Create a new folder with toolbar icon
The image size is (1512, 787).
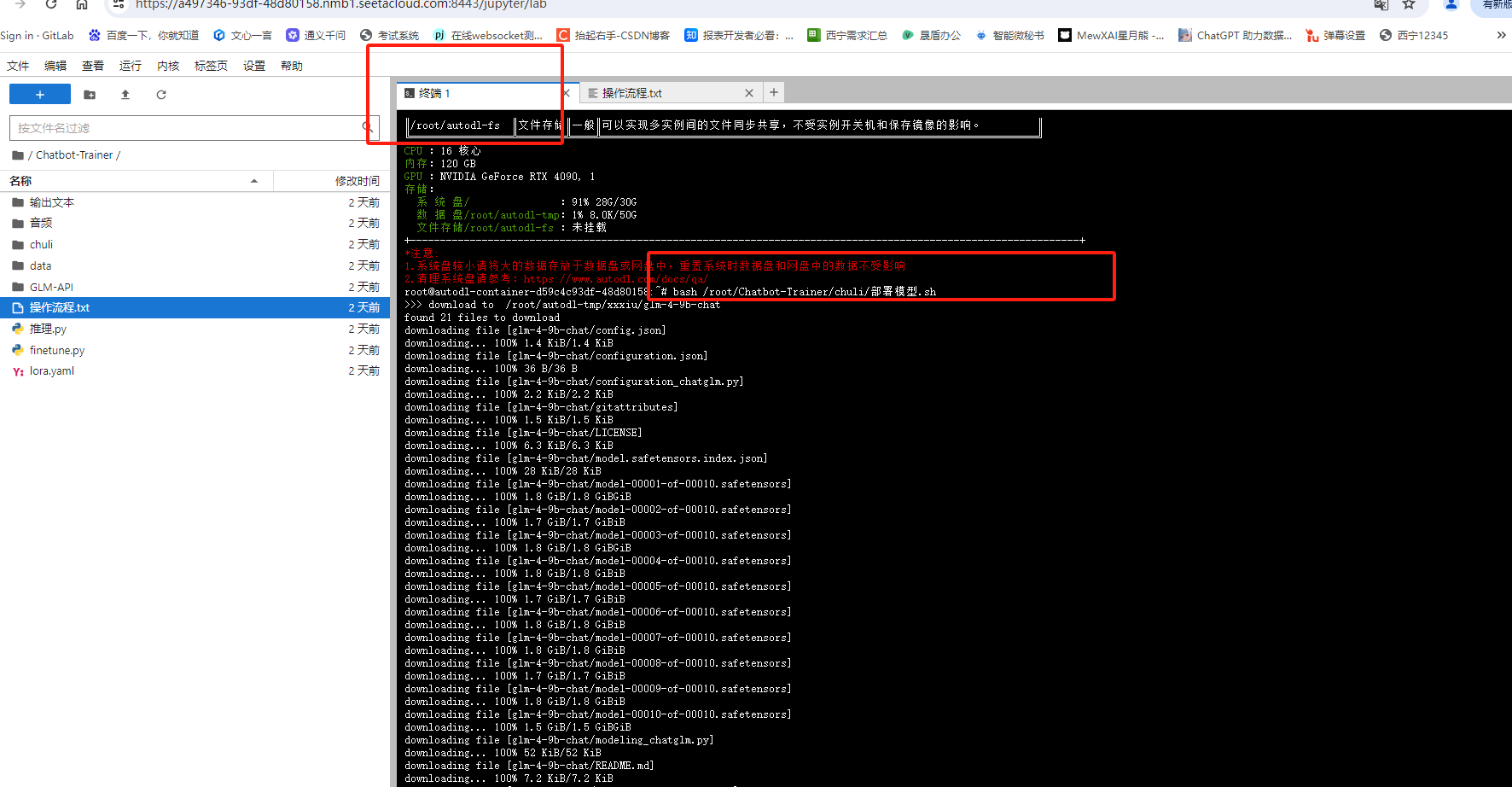pos(90,95)
